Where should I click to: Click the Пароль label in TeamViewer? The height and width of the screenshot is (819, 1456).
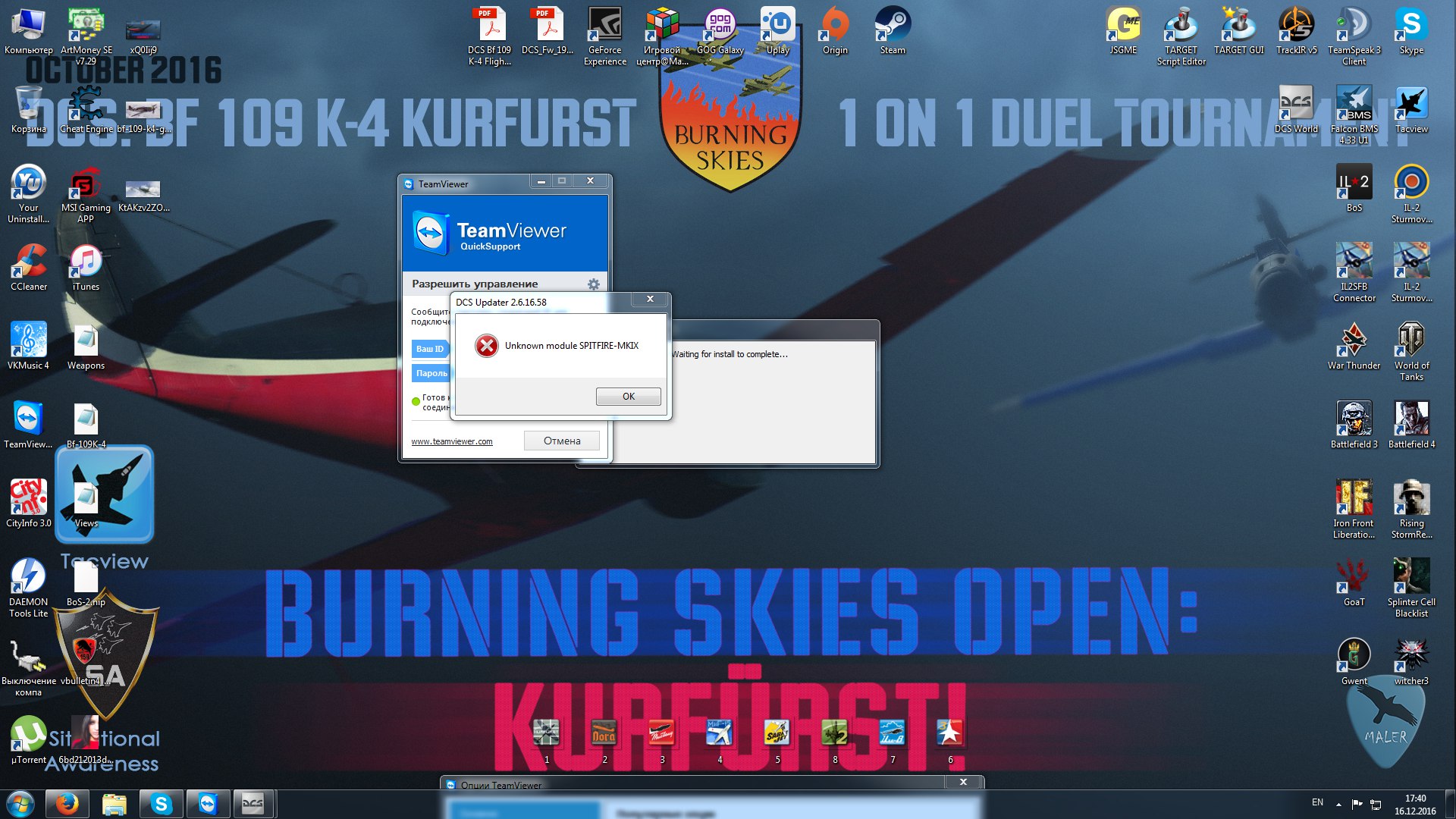(x=431, y=373)
